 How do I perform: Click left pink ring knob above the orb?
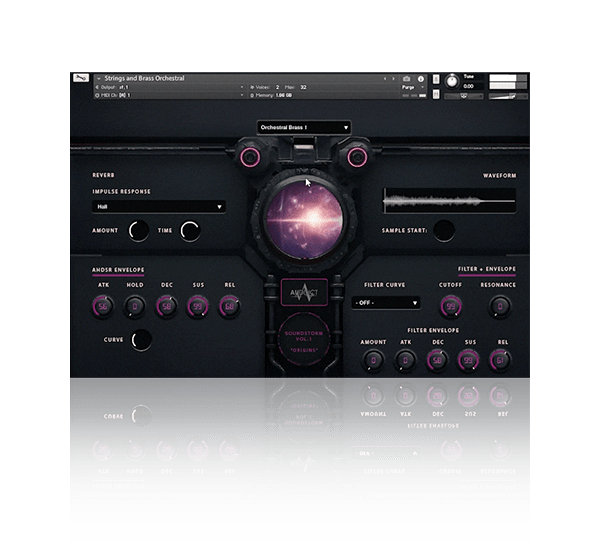[x=250, y=157]
